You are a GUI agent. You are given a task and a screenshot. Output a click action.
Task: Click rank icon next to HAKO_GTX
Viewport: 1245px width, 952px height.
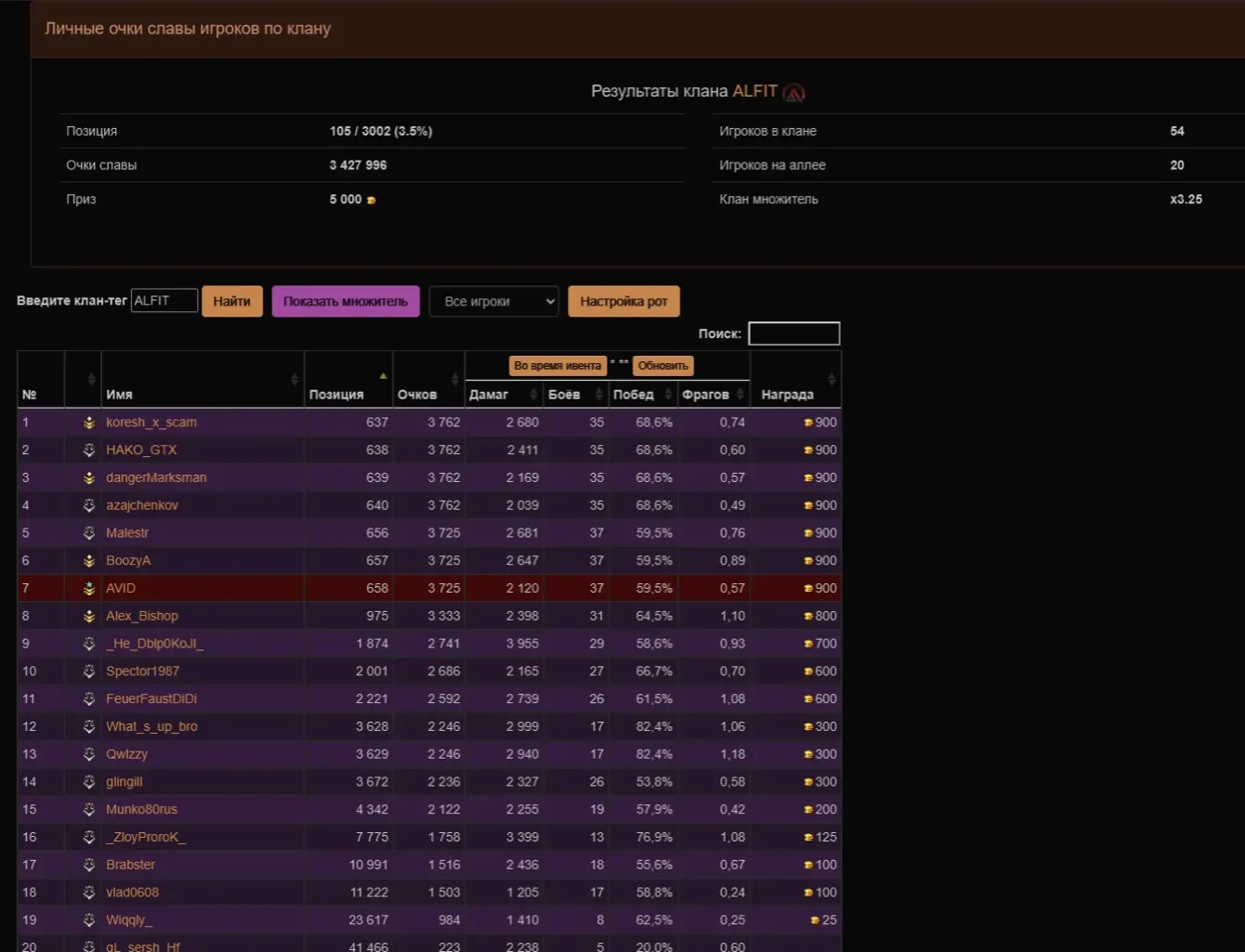click(89, 450)
